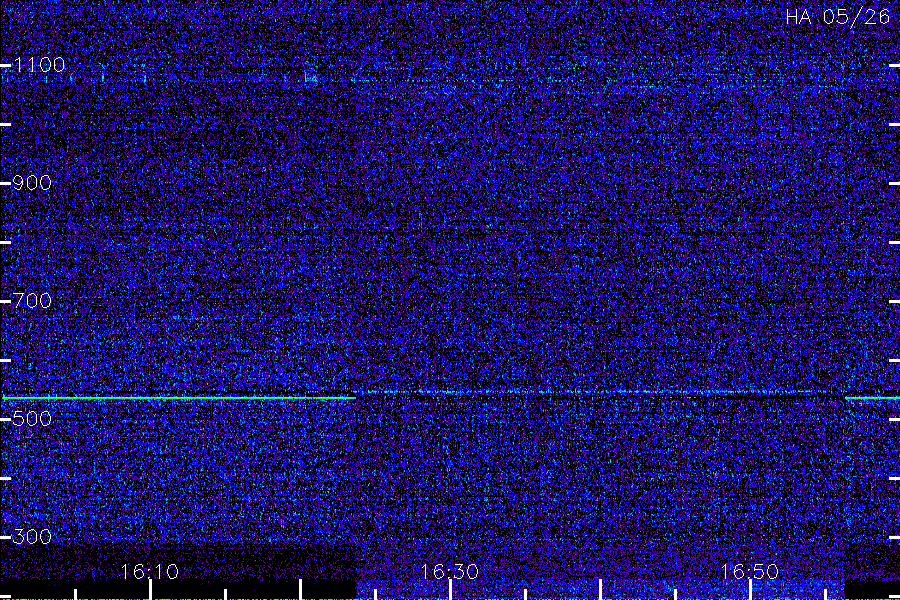Click the long tick mark below 16:10
The width and height of the screenshot is (900, 600).
click(150, 590)
